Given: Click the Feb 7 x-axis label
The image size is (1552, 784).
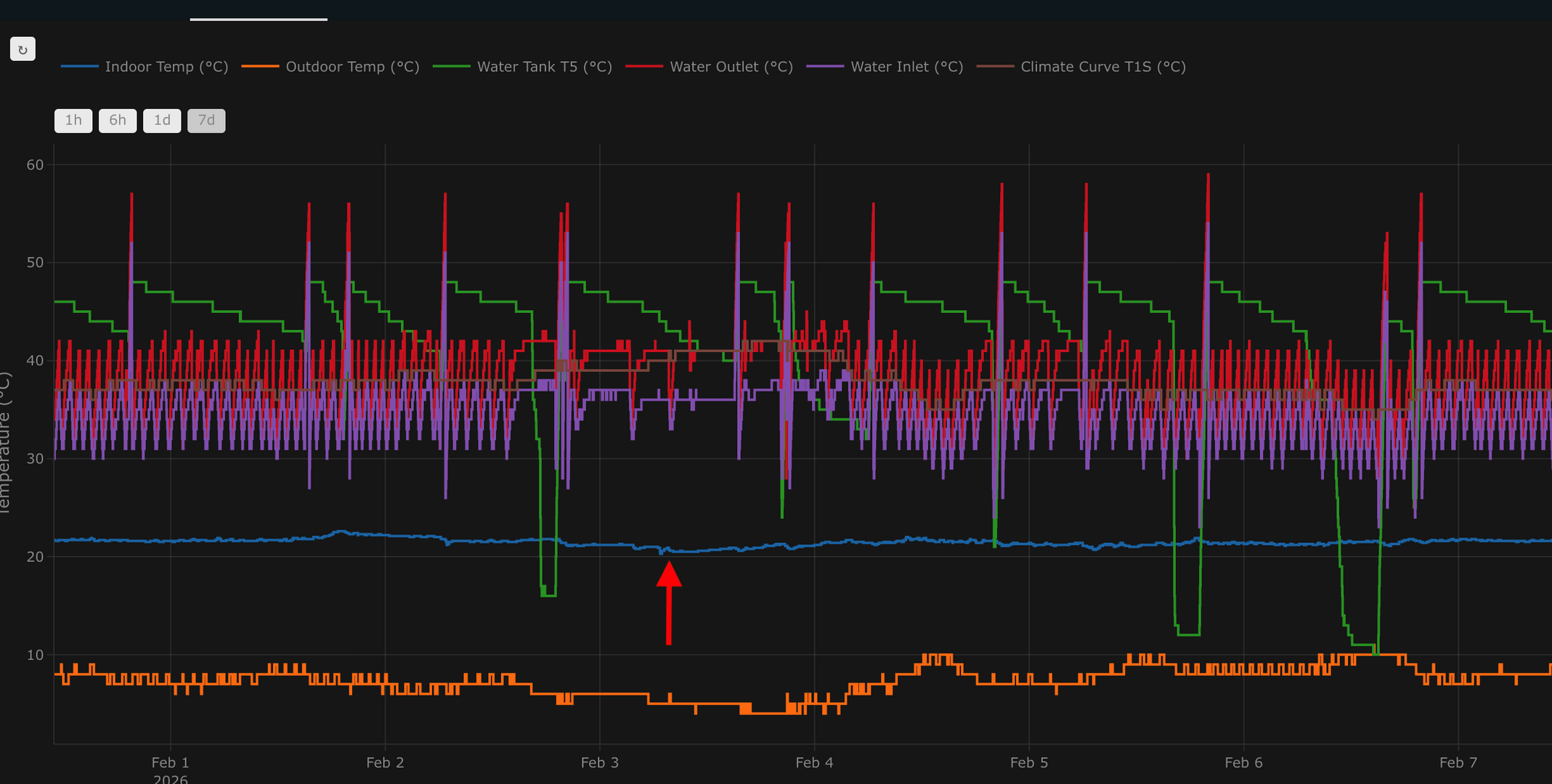Looking at the screenshot, I should [1458, 763].
